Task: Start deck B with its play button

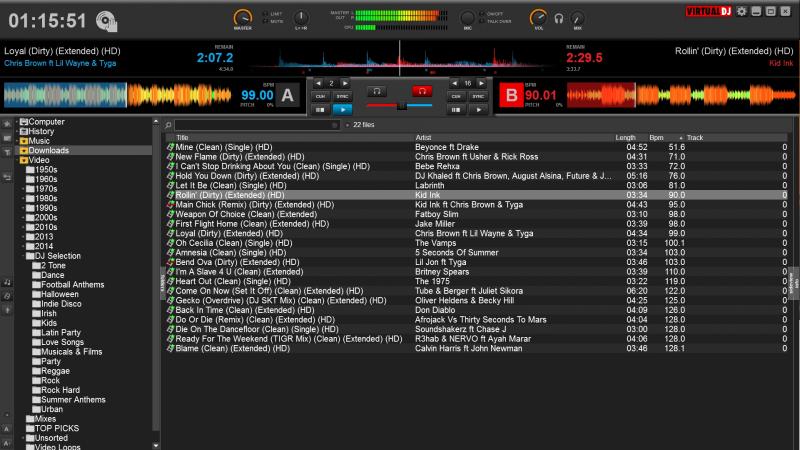Action: [479, 110]
